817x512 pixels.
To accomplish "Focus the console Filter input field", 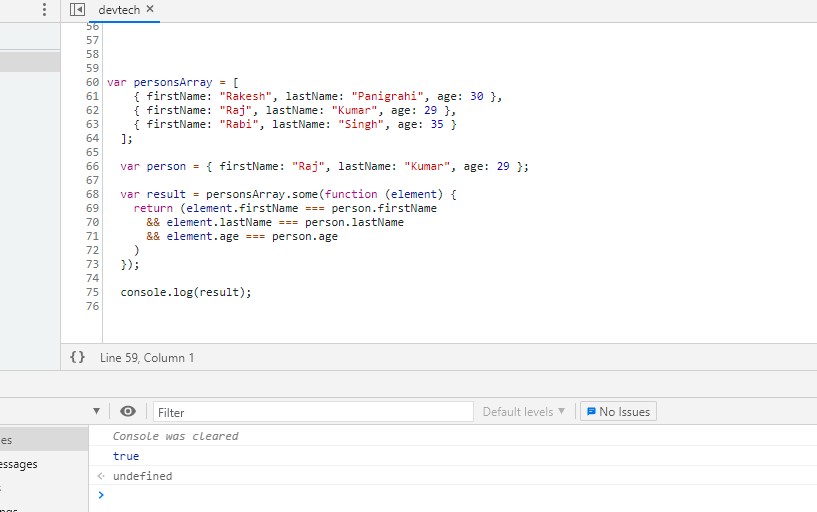I will click(313, 412).
